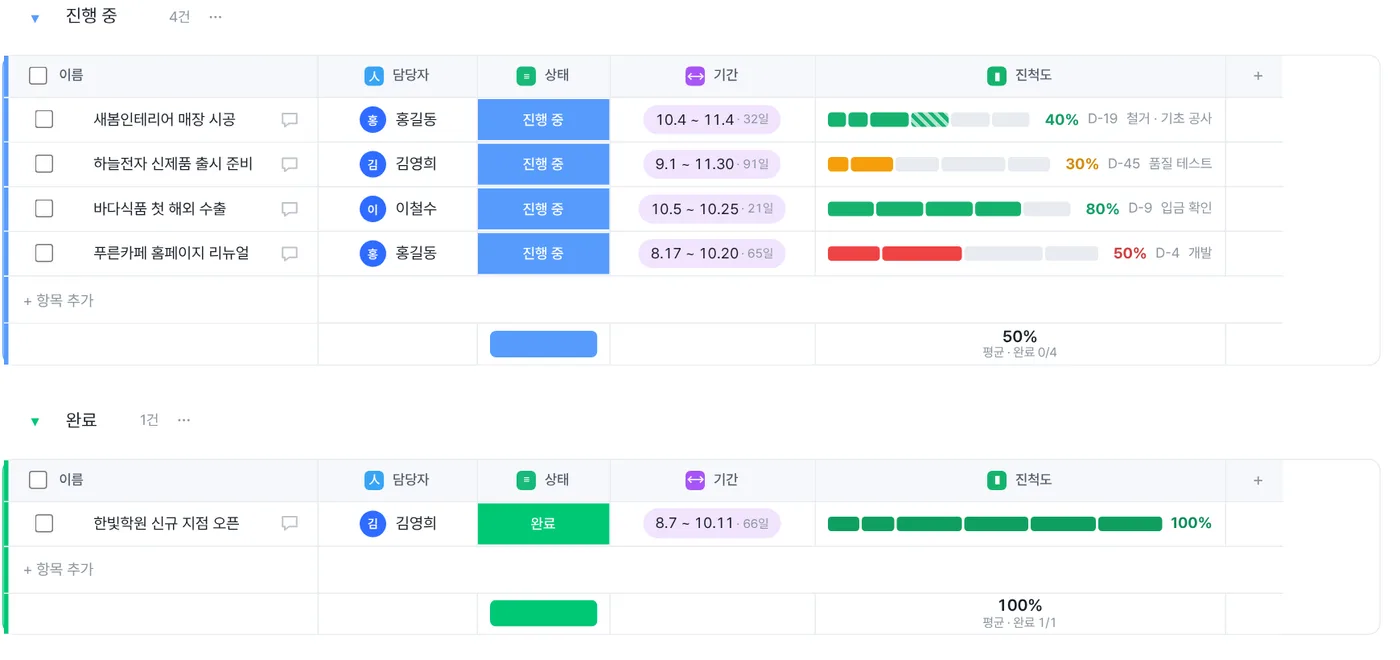Viewport: 1400px width, 660px height.
Task: Click 진척도 column header in 완료 table
Action: point(1020,480)
